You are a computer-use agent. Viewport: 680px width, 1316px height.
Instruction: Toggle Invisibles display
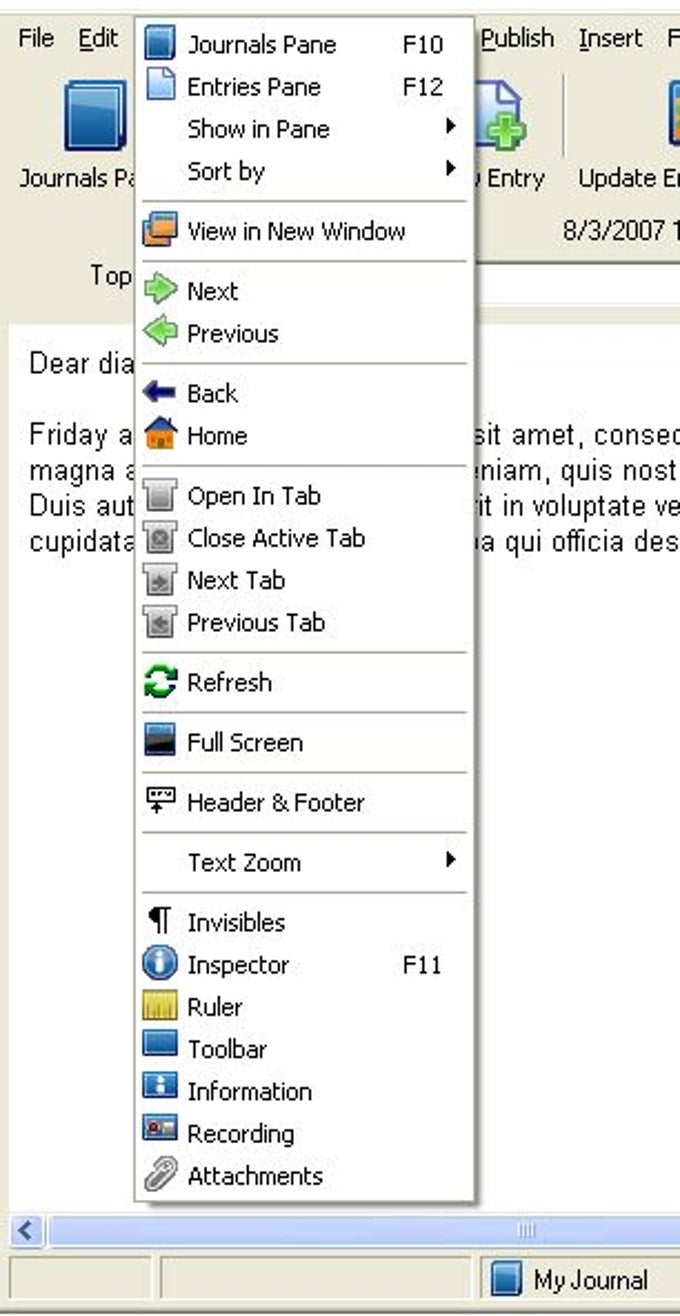[x=162, y=921]
